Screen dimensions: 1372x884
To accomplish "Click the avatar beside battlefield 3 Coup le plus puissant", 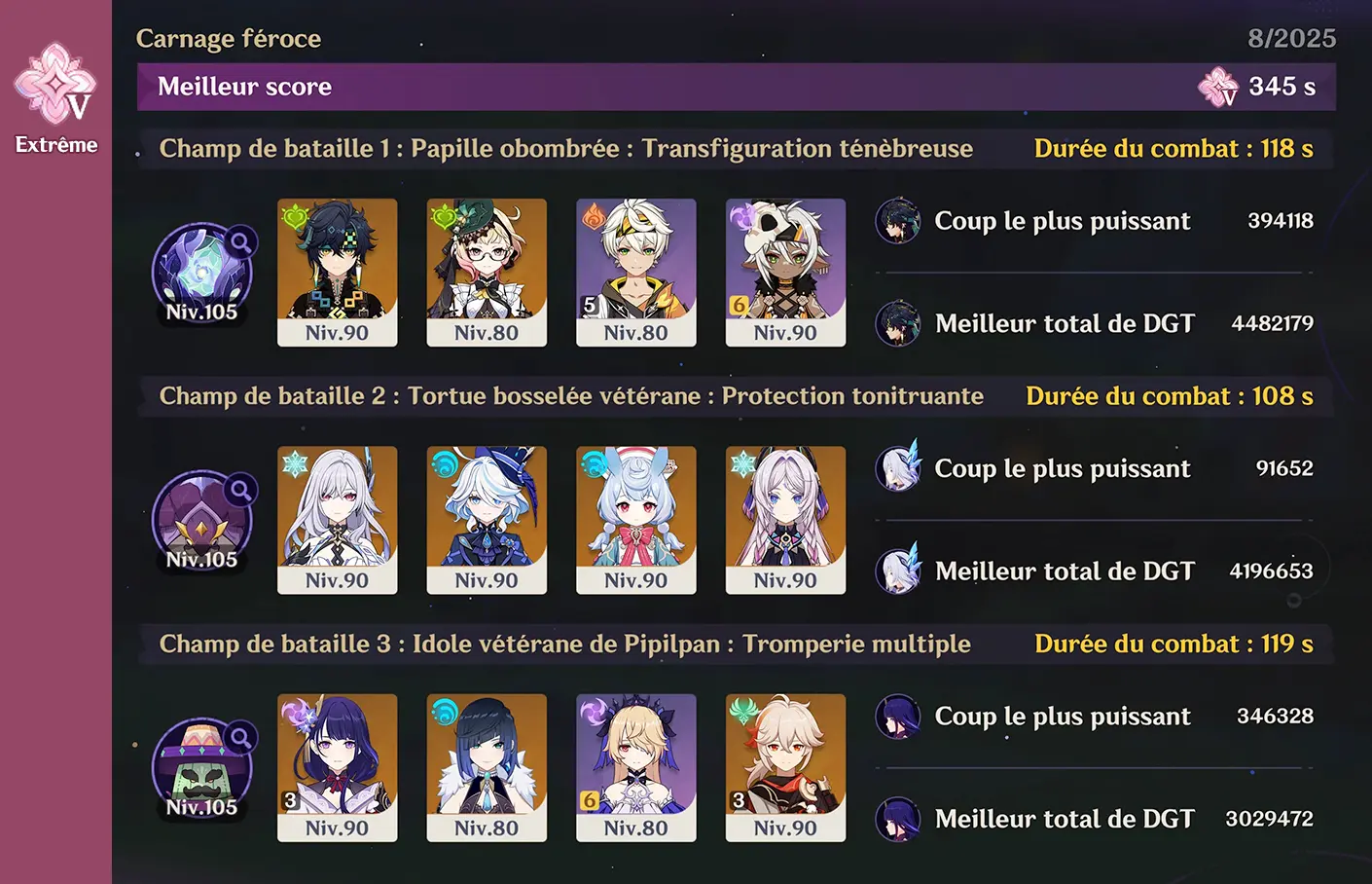I will tap(897, 717).
